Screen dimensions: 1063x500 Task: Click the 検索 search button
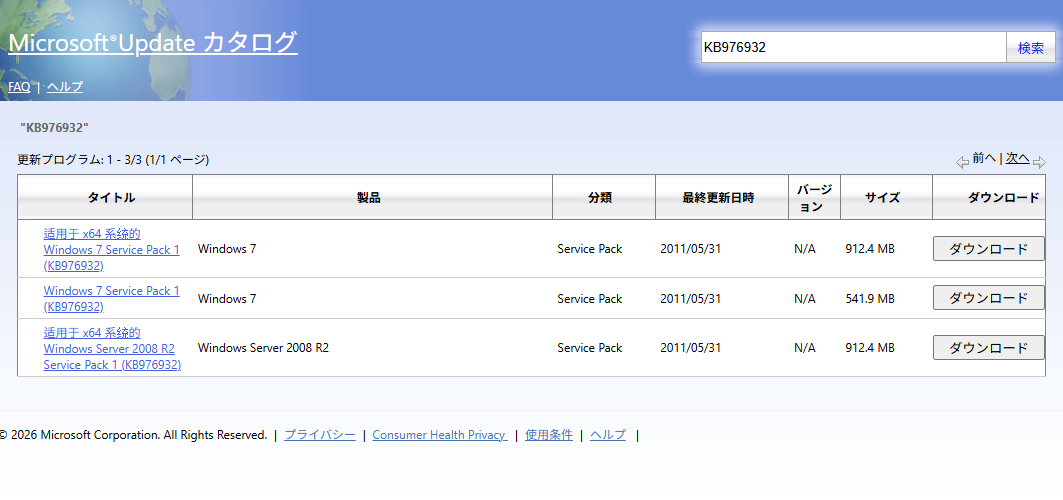tap(1030, 47)
